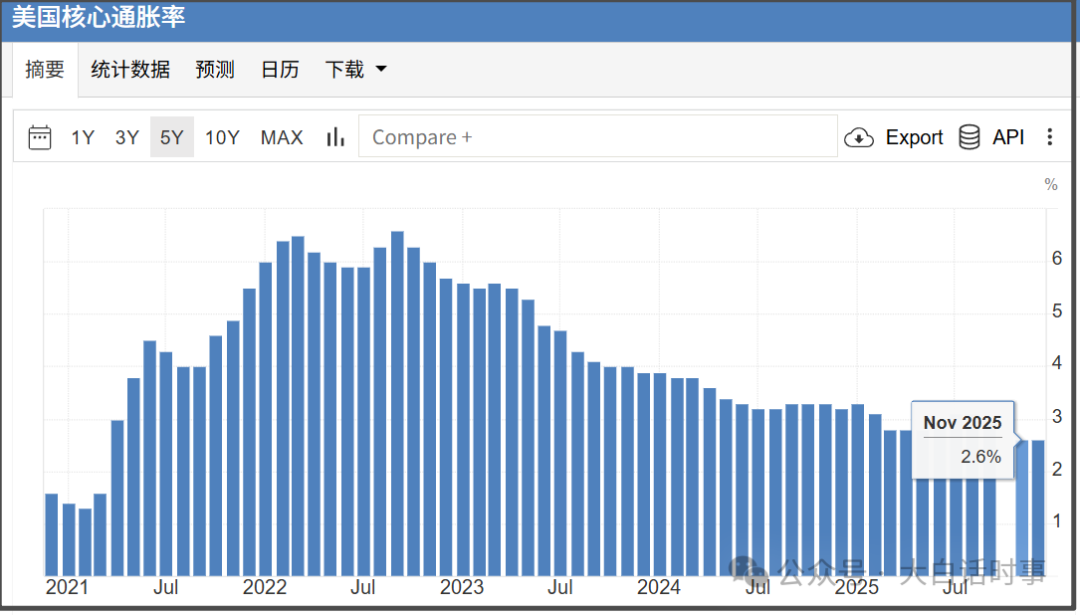Screen dimensions: 1080x615
Task: Open the three-dot more options menu
Action: point(1050,137)
